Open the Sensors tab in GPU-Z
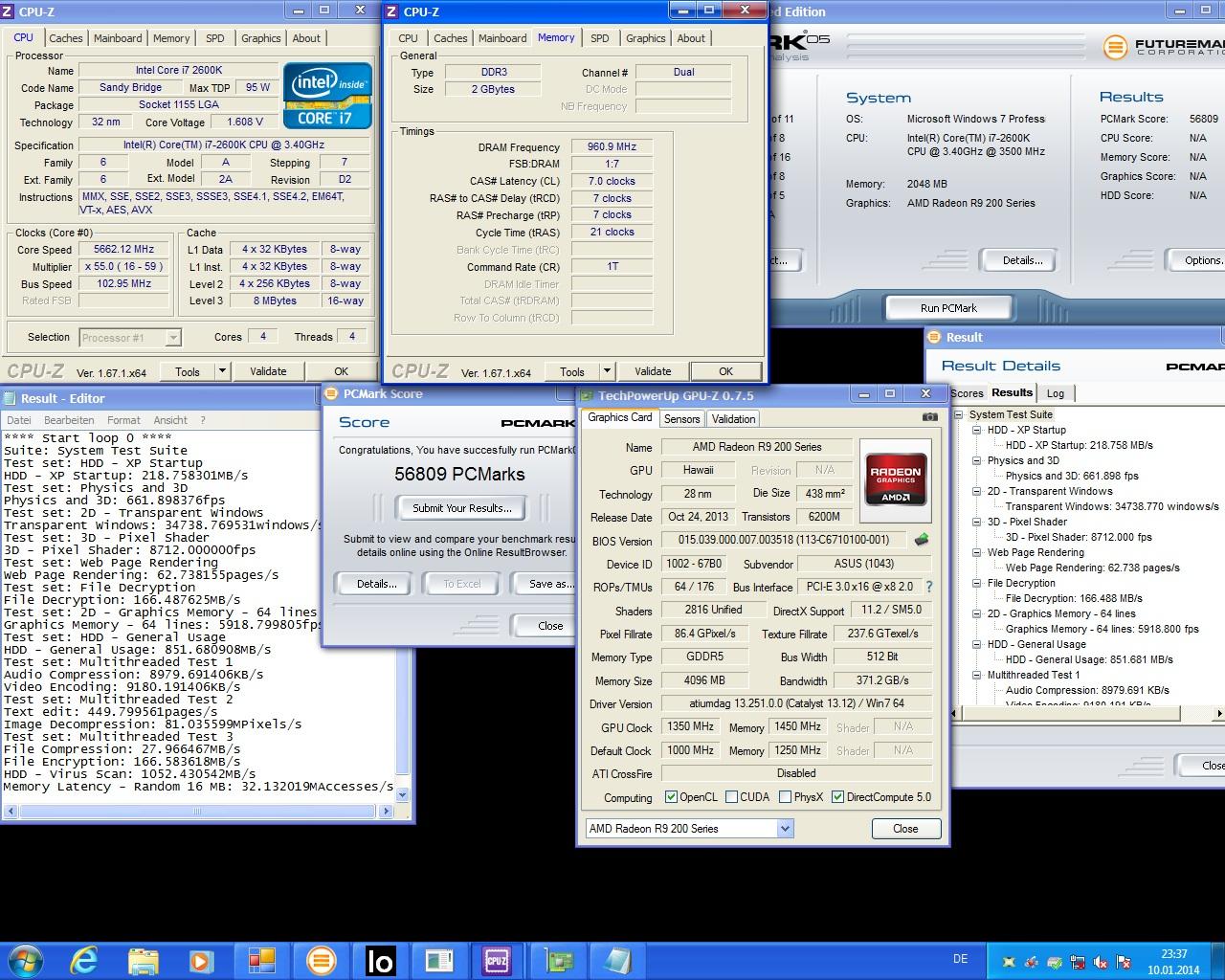The height and width of the screenshot is (980, 1225). (681, 419)
